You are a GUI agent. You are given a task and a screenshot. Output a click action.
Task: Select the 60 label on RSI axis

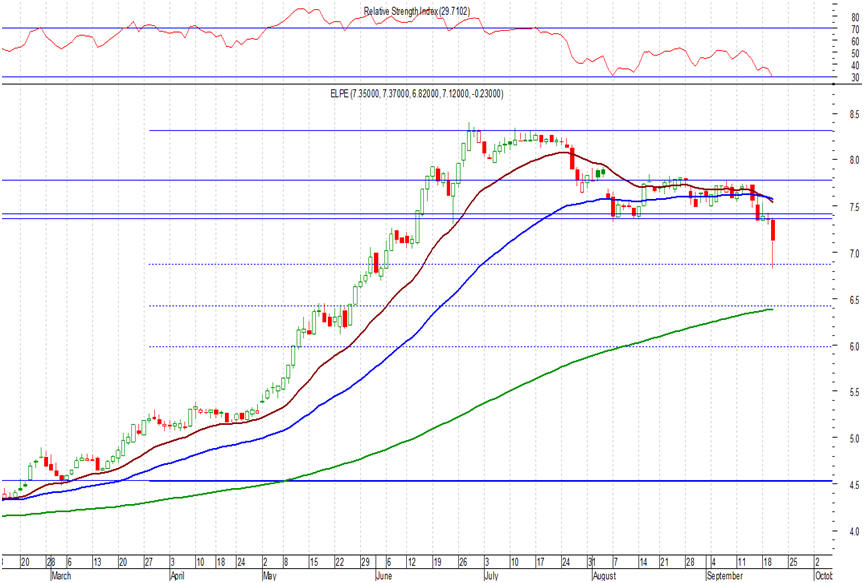click(x=855, y=42)
